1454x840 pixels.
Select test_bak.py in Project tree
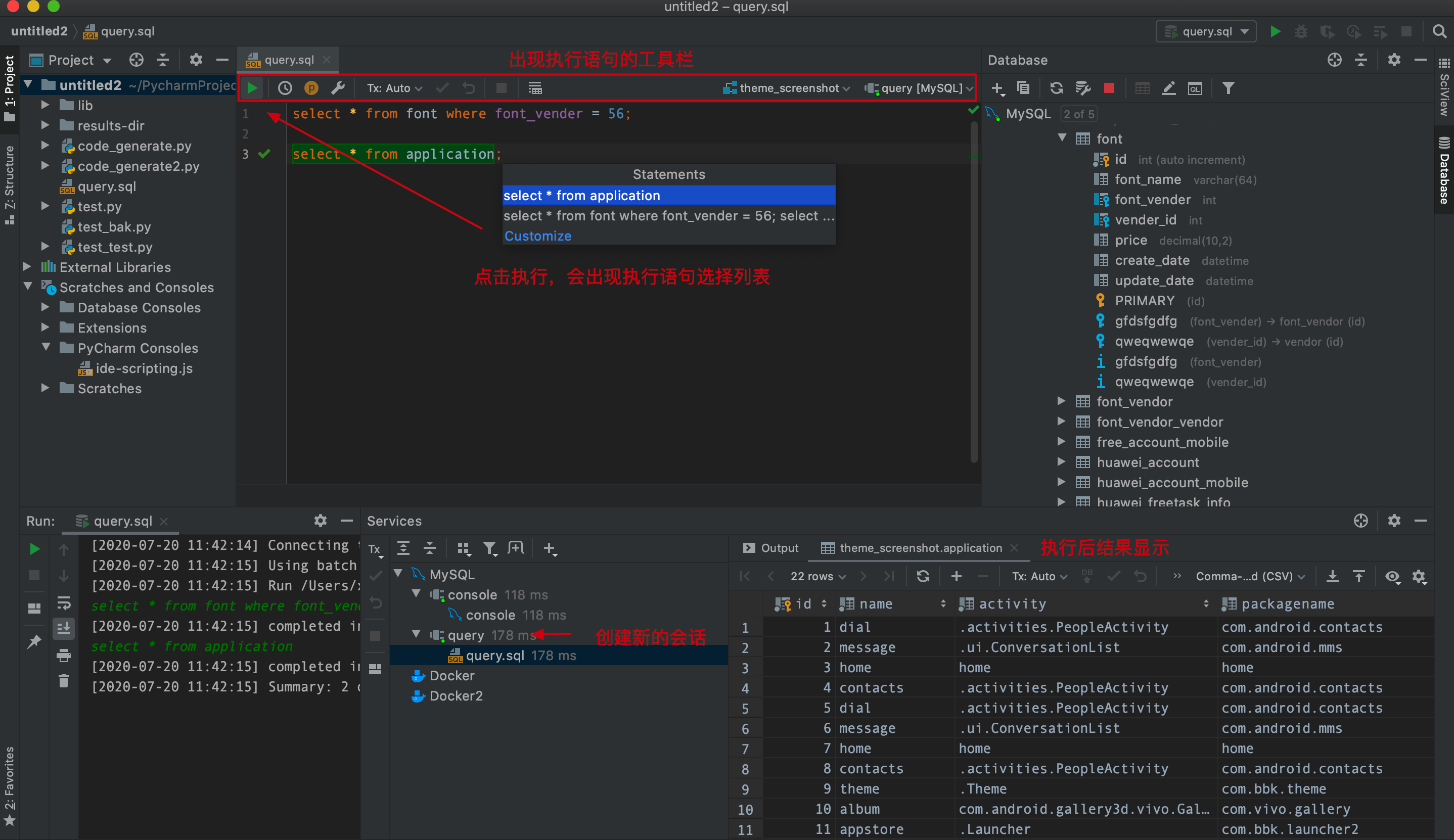pos(114,227)
